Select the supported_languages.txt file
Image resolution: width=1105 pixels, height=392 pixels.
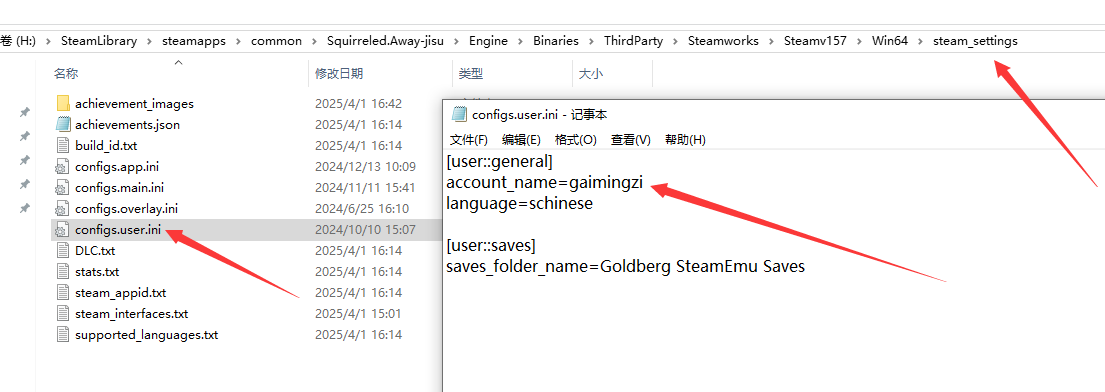[x=147, y=335]
